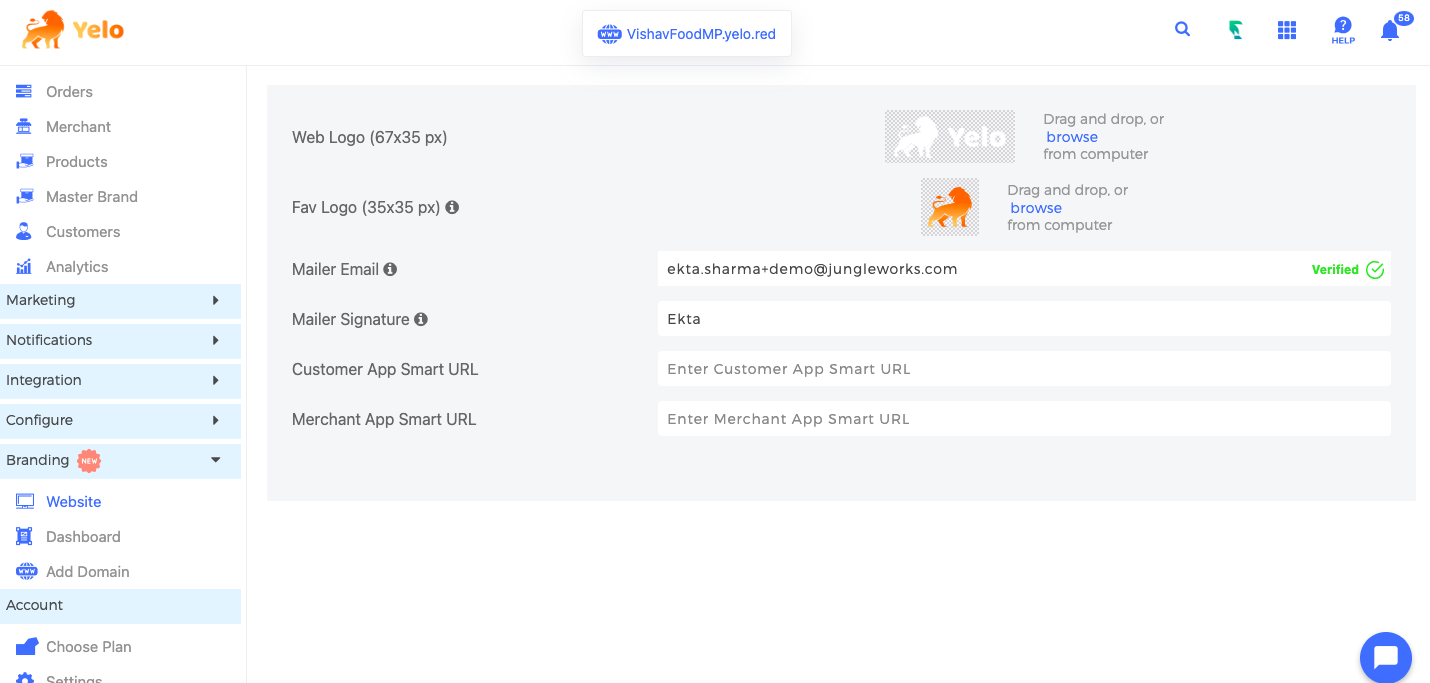This screenshot has width=1430, height=683.
Task: Click the Verified checkmark icon
Action: (1375, 269)
